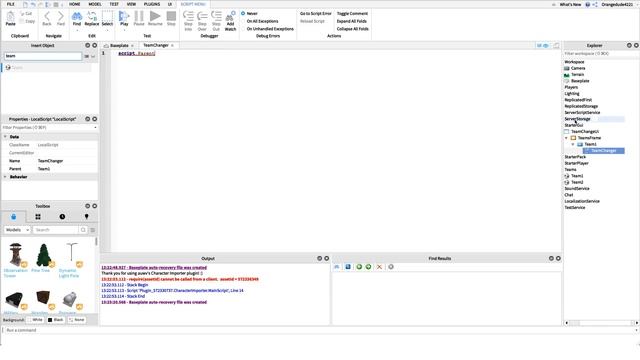
Task: Click the clear output X icon in Find Results
Action: (x=379, y=267)
